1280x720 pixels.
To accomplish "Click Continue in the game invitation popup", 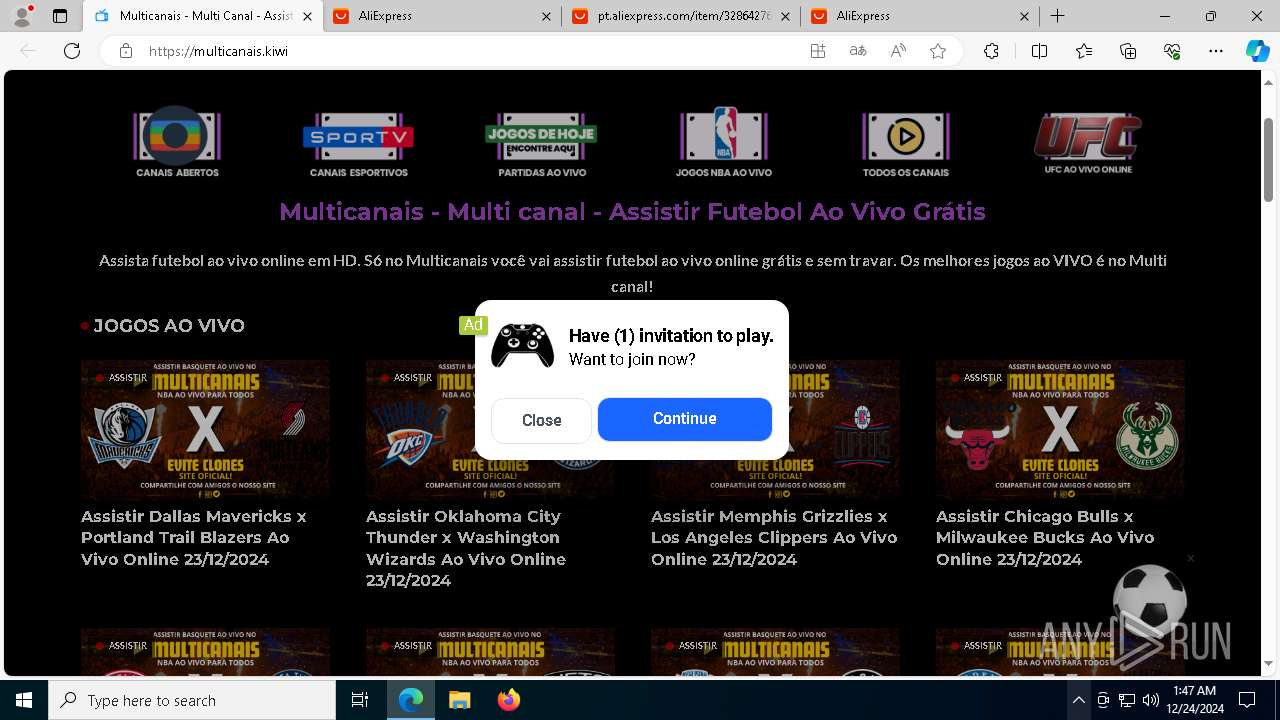I will coord(685,419).
